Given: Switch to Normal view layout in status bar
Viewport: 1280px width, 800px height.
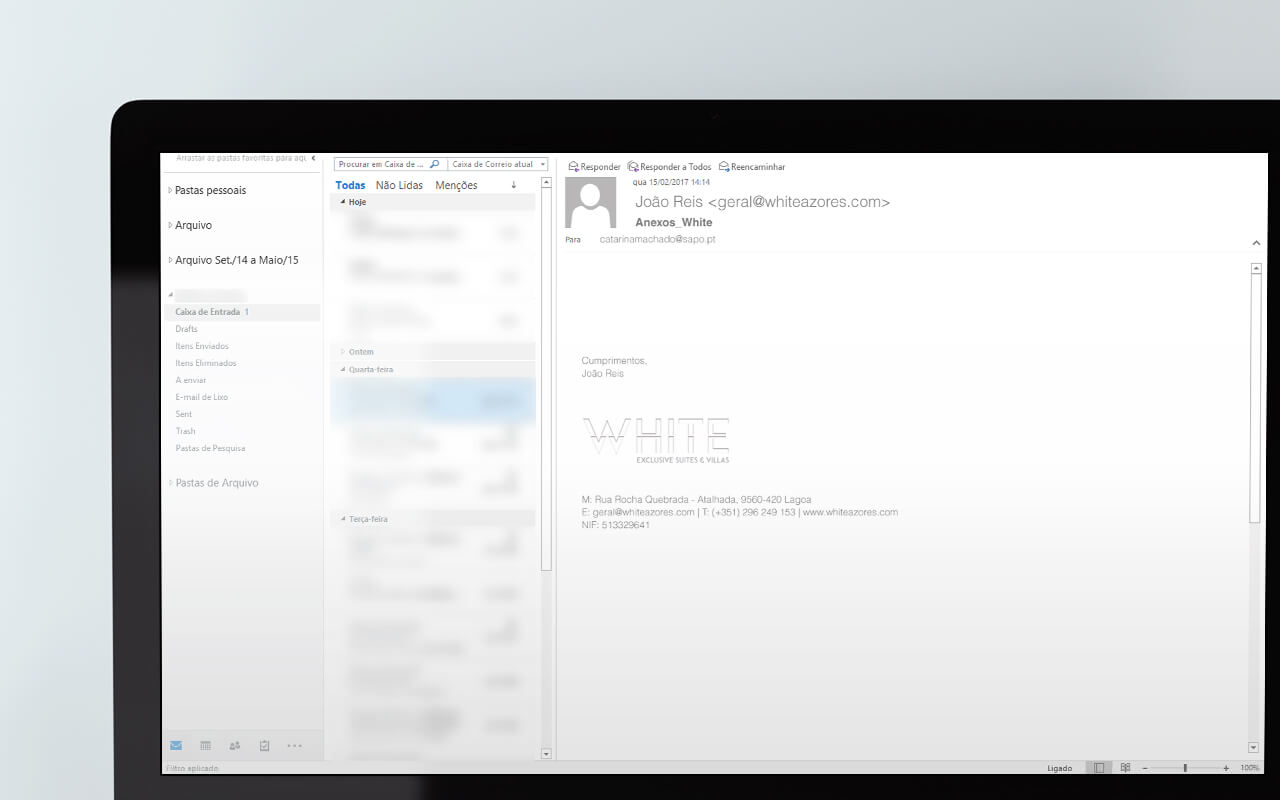Looking at the screenshot, I should (1099, 768).
